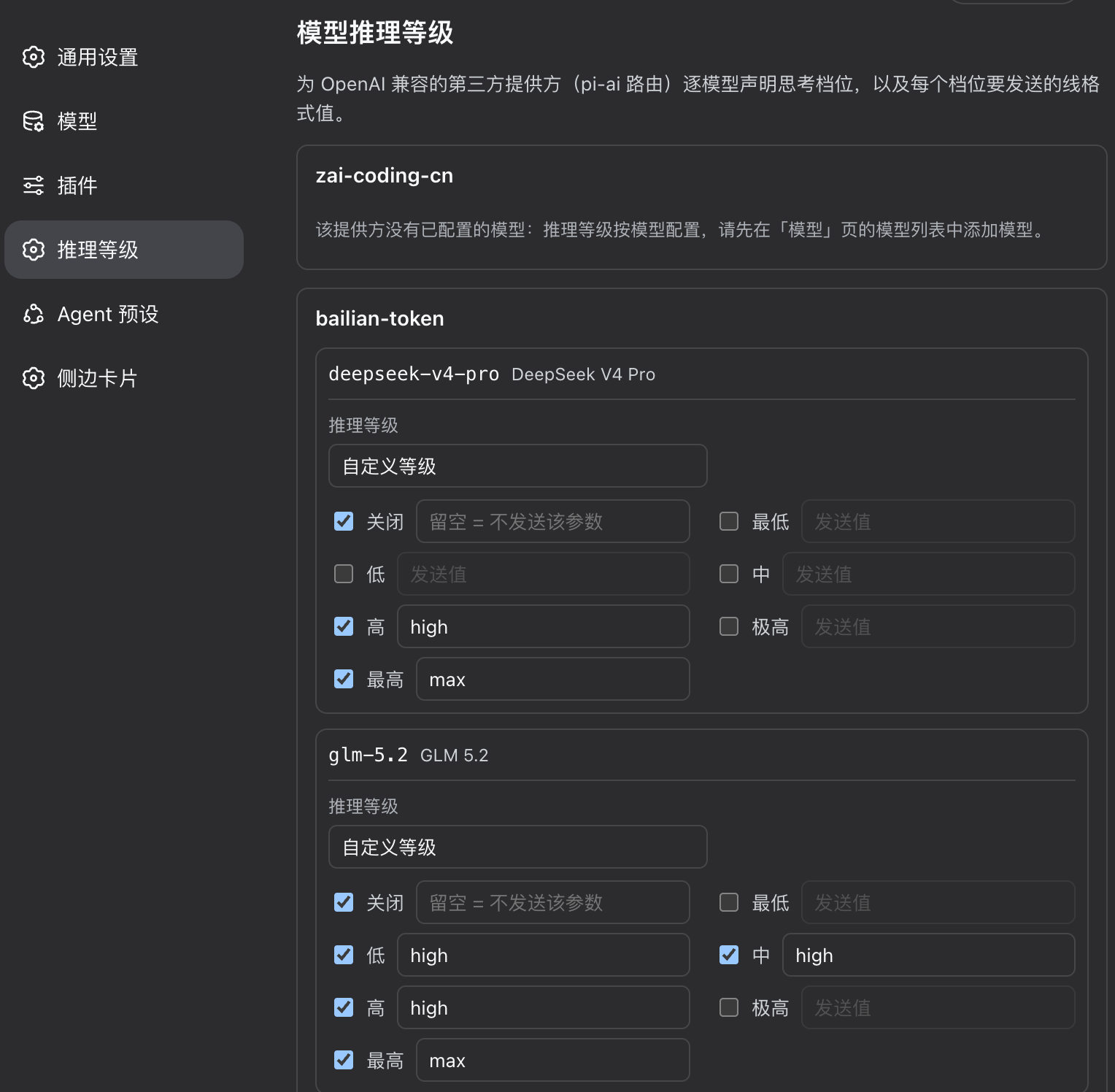Click glm-5.2 低 field containing high
This screenshot has height=1092, width=1115.
544,955
